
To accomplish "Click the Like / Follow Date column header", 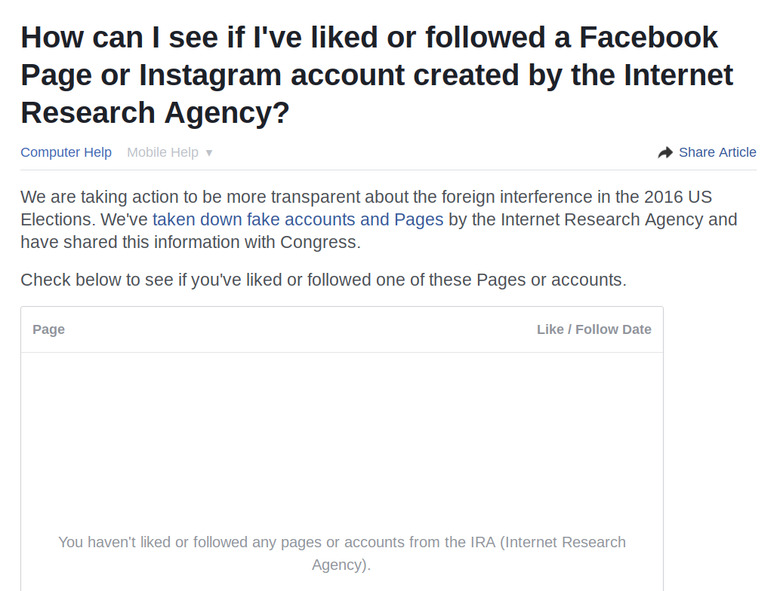I will 593,329.
